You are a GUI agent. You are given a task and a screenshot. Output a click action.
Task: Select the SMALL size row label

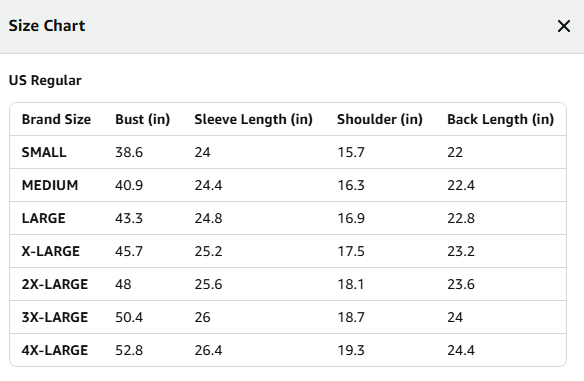(44, 152)
